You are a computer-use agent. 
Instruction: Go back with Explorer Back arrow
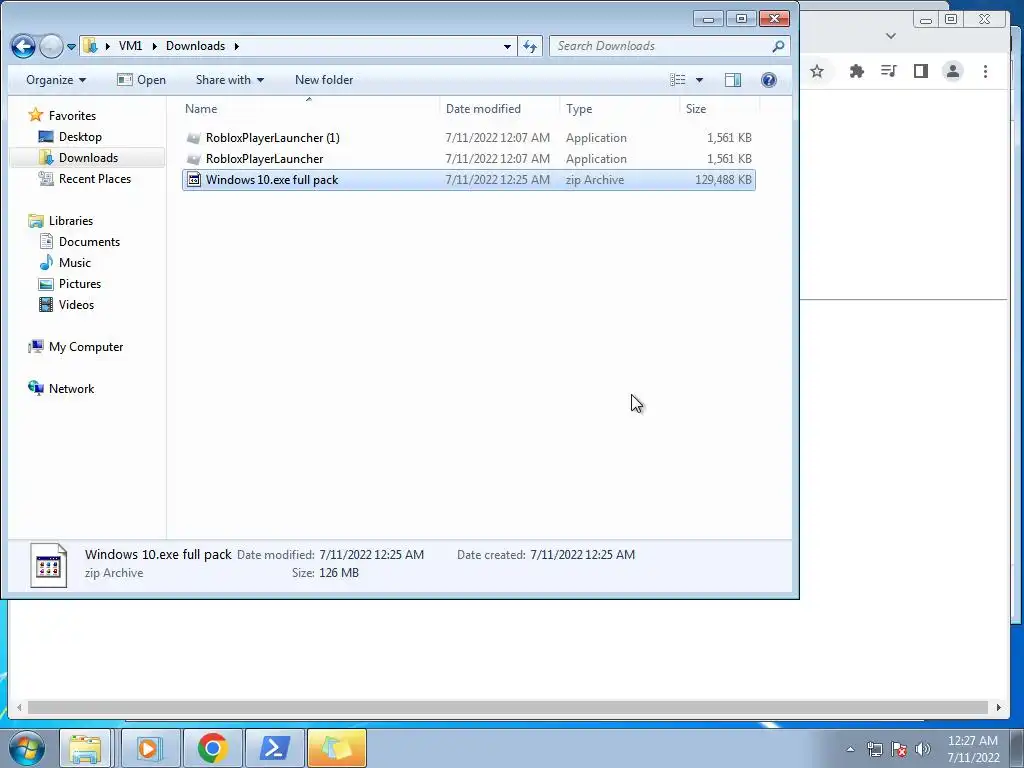point(24,46)
